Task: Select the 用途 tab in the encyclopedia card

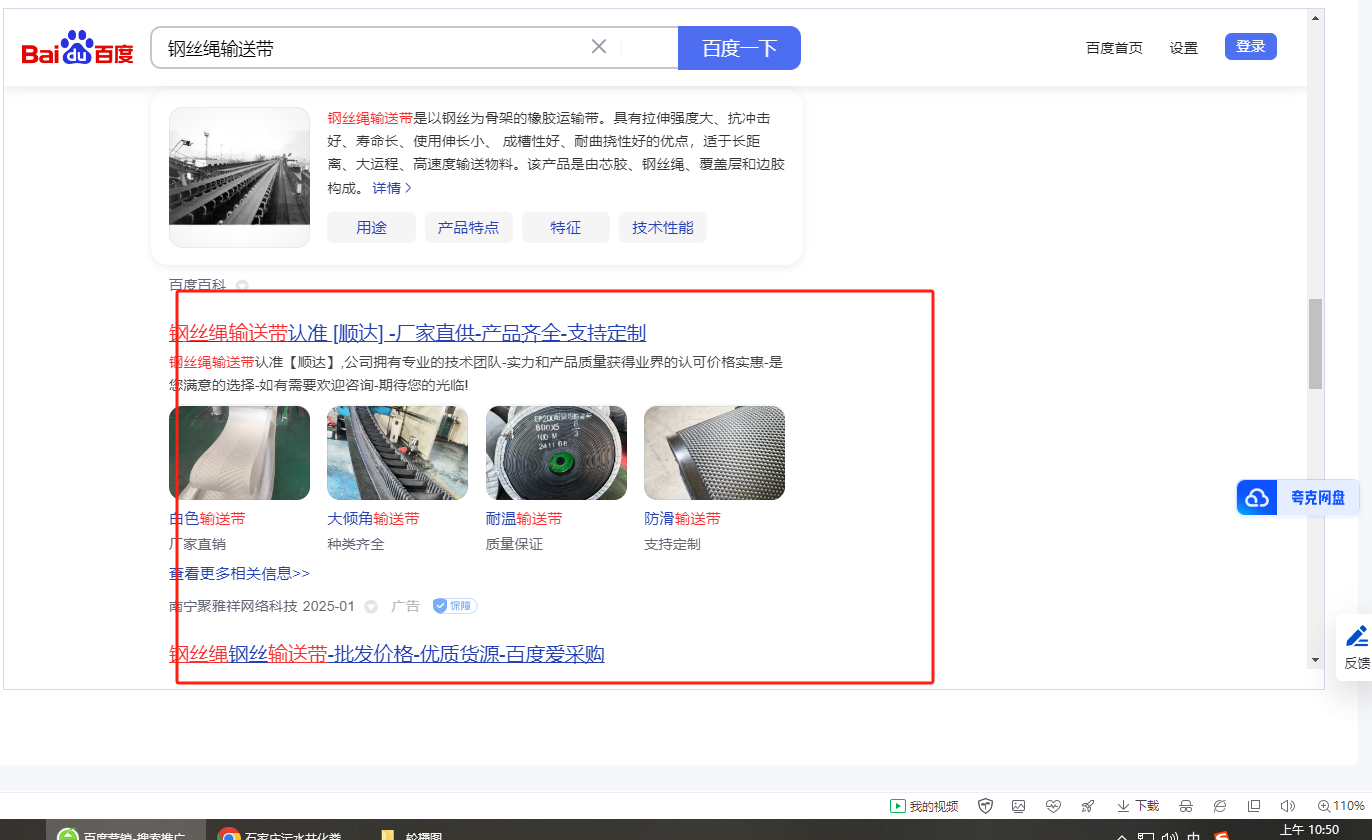Action: coord(371,227)
